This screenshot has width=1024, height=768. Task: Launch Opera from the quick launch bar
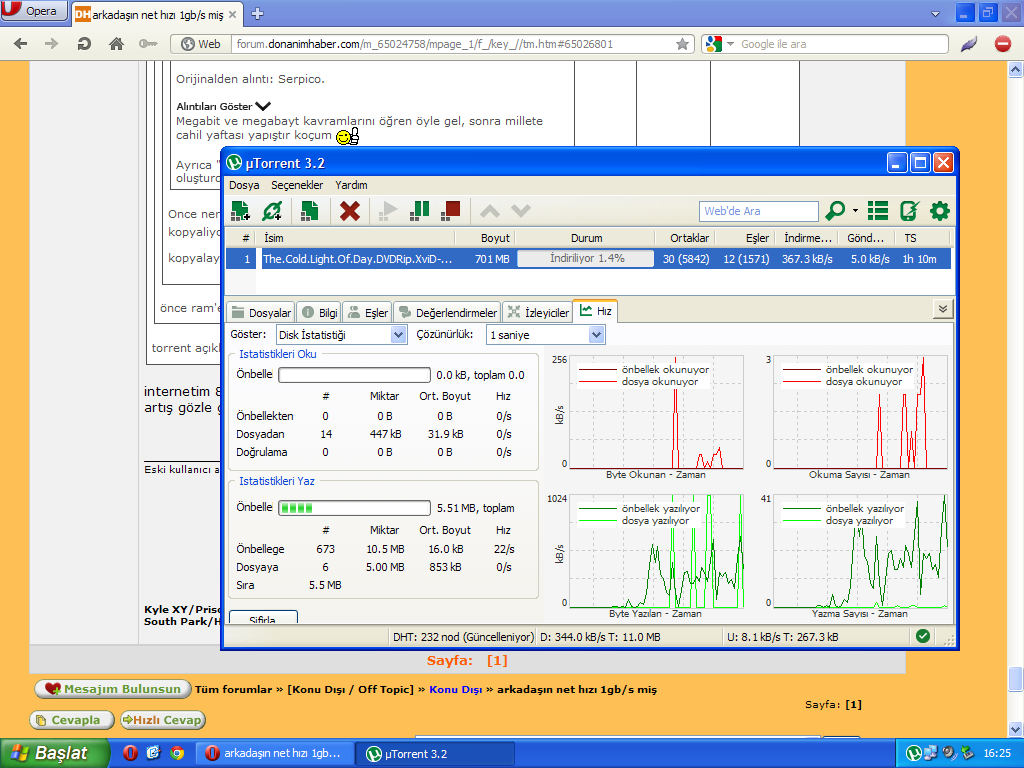[x=130, y=753]
